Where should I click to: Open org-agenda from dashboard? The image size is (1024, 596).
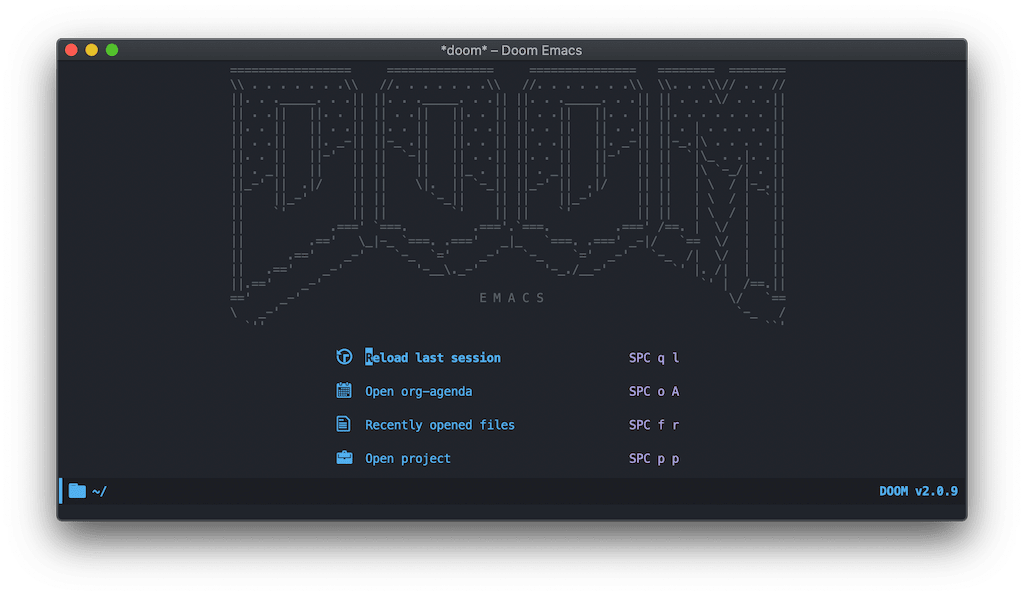click(419, 391)
